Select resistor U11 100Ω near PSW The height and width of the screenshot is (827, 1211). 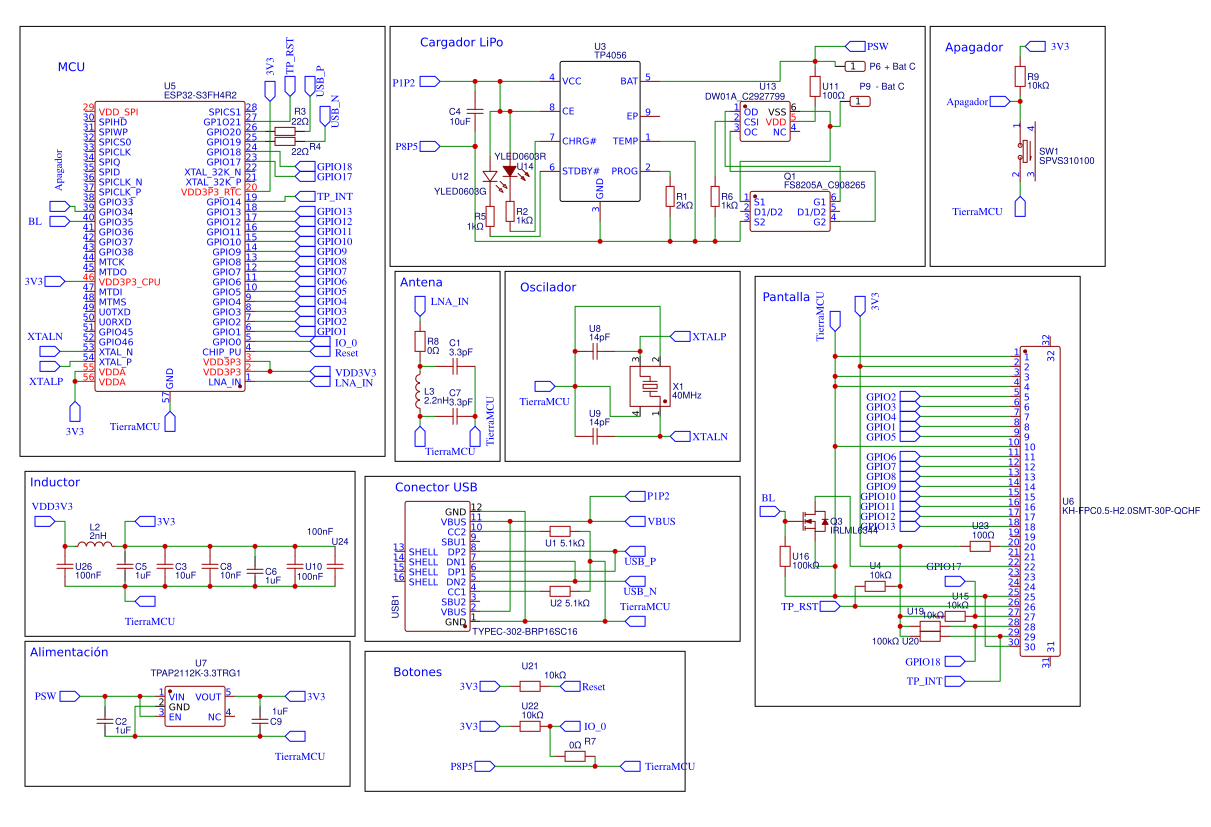tap(815, 87)
